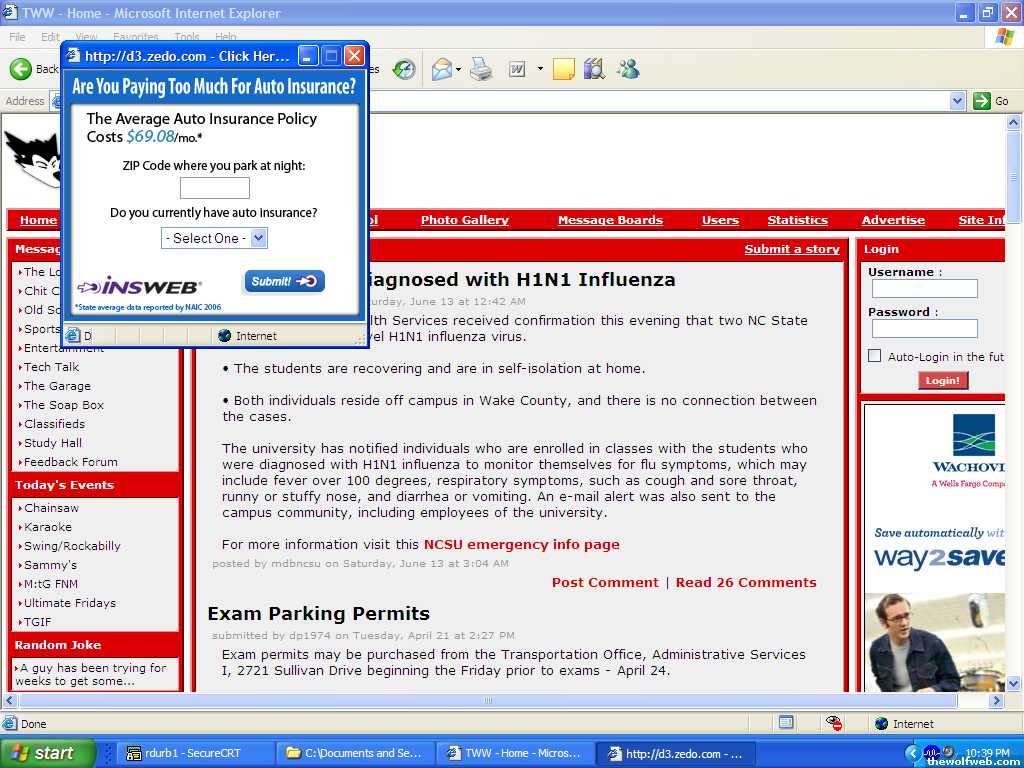Viewport: 1024px width, 768px height.
Task: Click the yellow note toolbar icon
Action: [x=563, y=69]
